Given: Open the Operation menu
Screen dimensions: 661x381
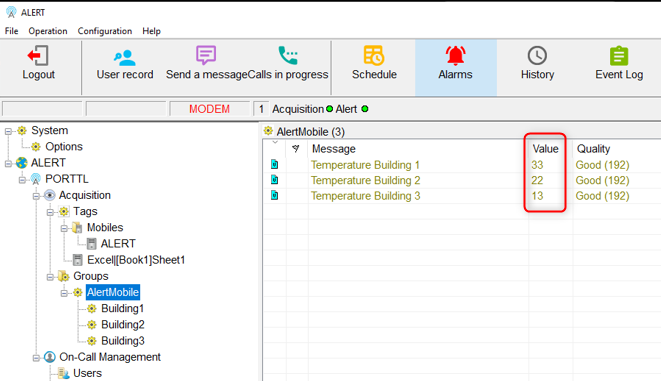Looking at the screenshot, I should click(48, 31).
